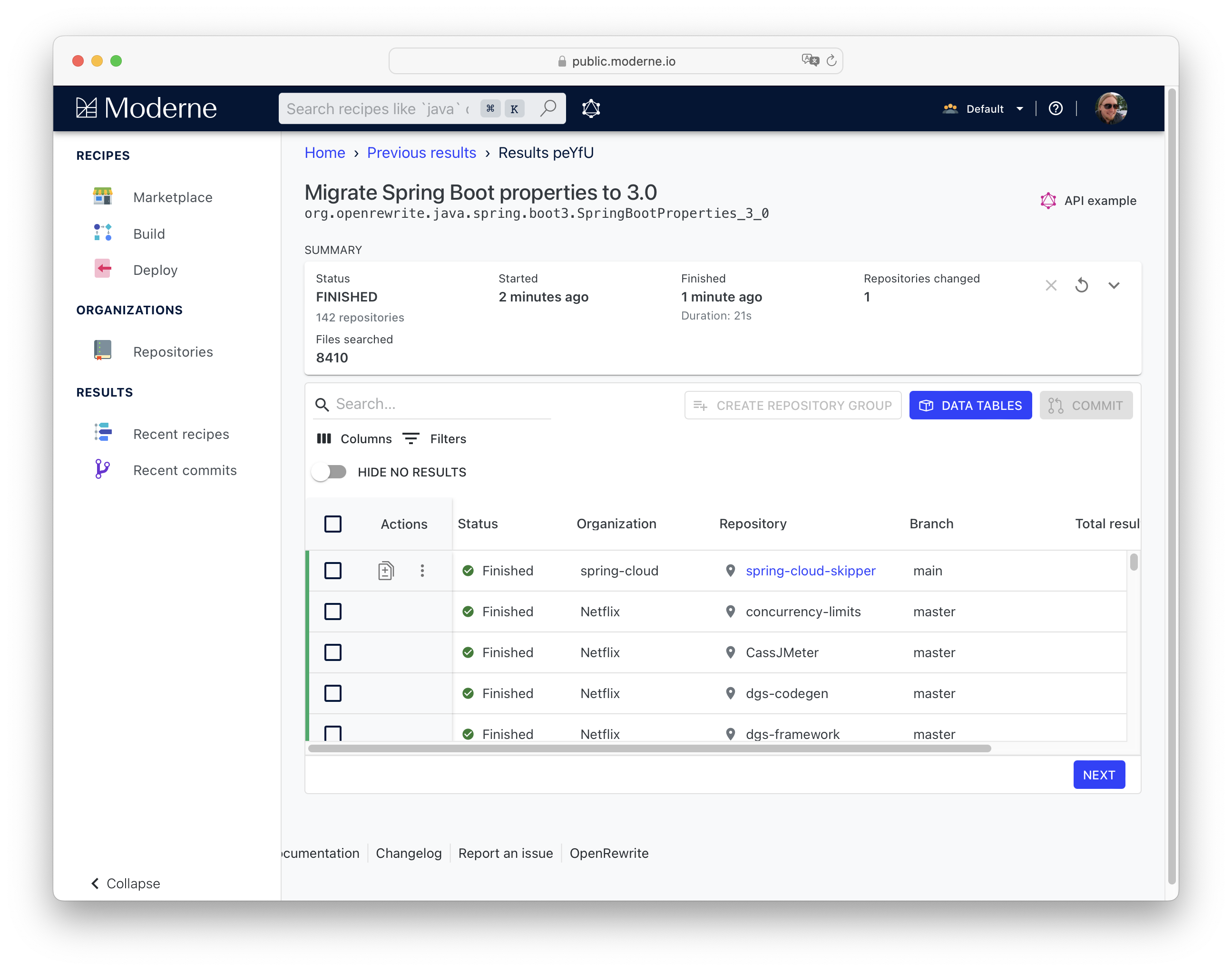The height and width of the screenshot is (971, 1232).
Task: Click the table vertical scrollbar thumb
Action: 1133,562
